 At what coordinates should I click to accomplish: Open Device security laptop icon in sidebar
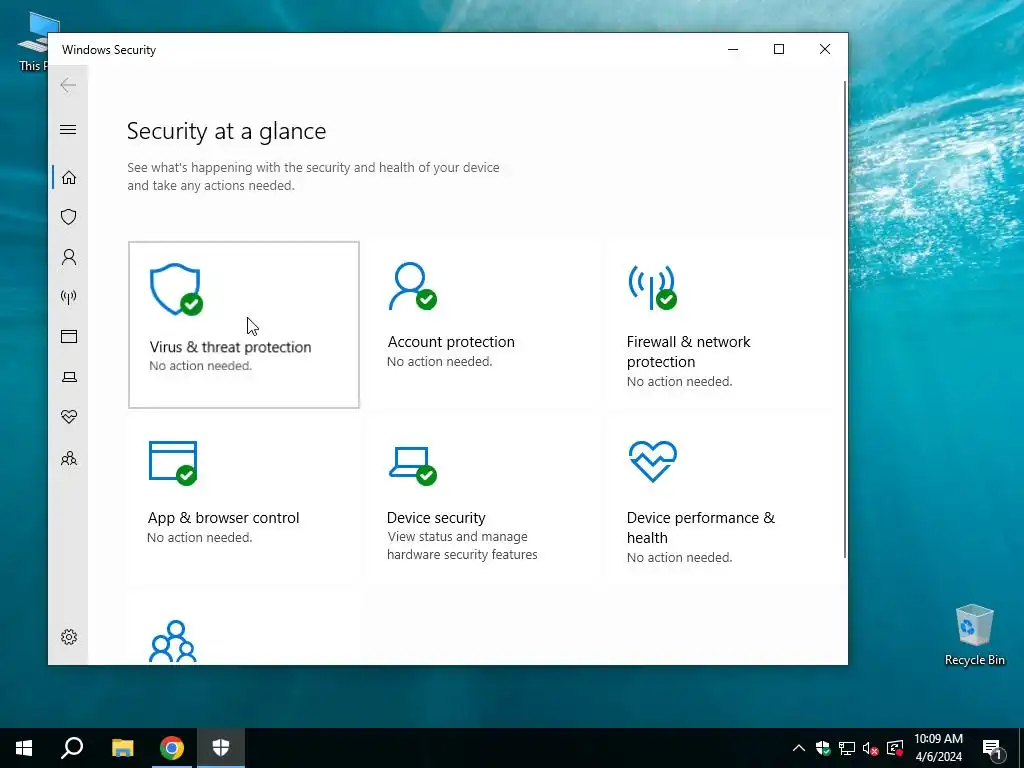pos(69,377)
